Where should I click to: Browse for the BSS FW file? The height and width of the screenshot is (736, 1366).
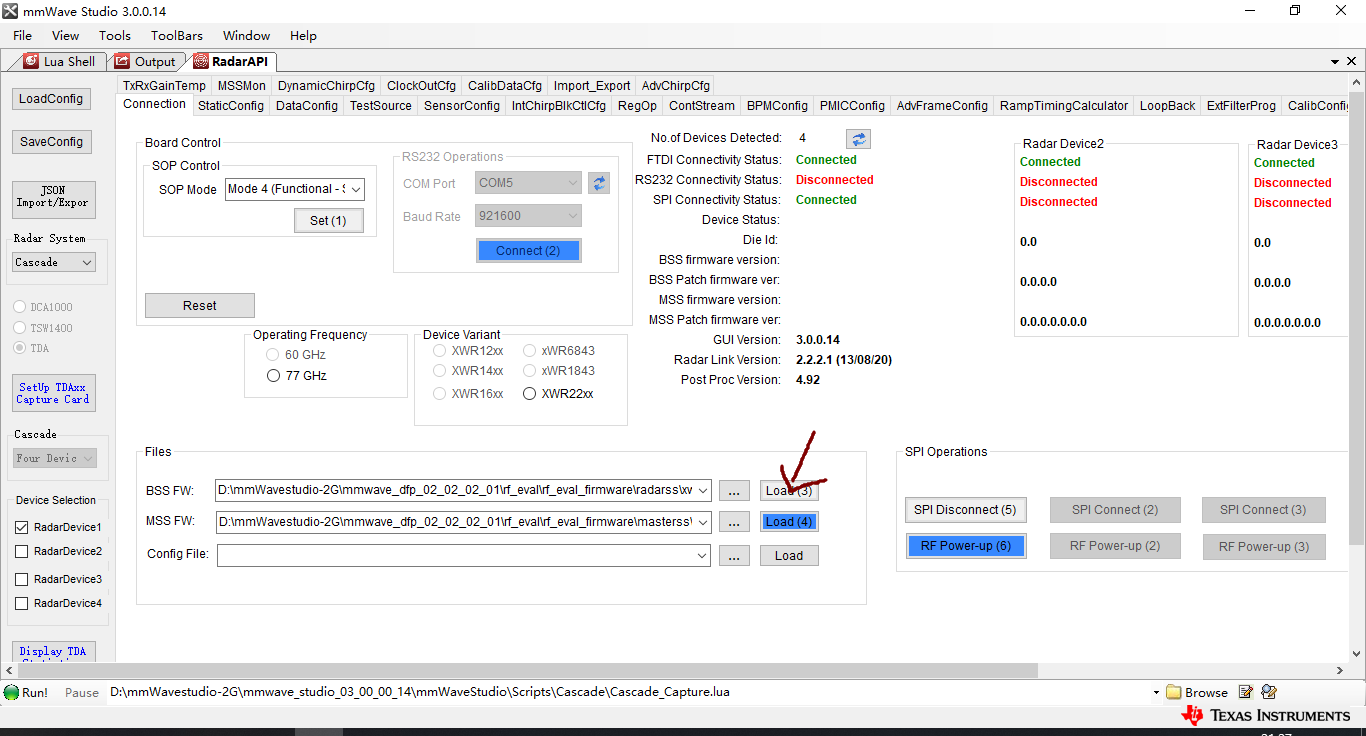pos(734,491)
